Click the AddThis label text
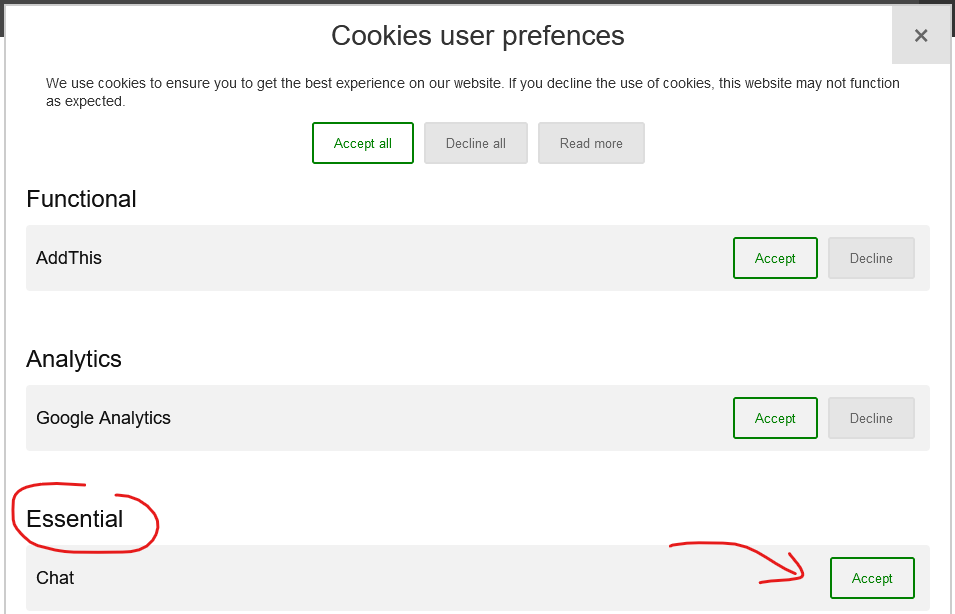 tap(69, 258)
